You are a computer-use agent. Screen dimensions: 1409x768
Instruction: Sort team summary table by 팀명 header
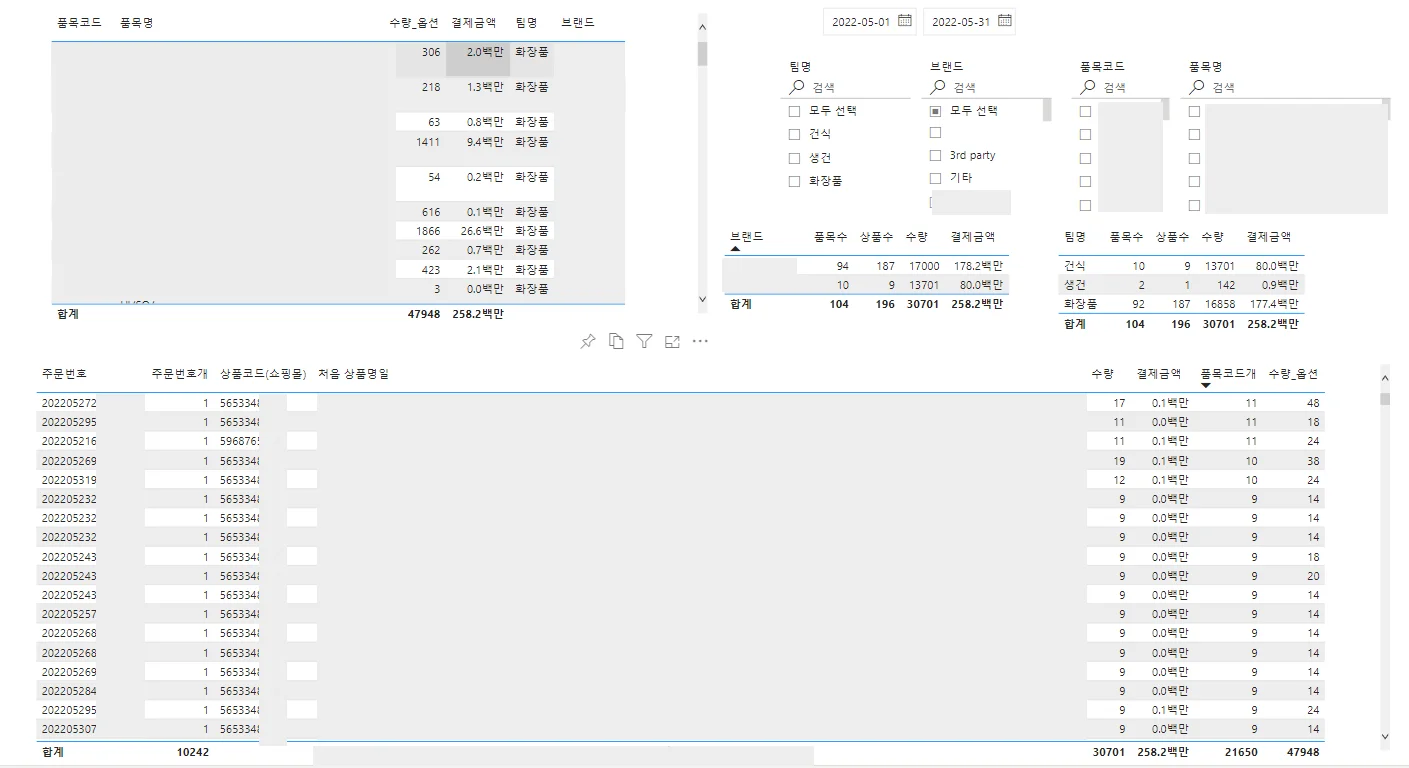coord(1075,237)
